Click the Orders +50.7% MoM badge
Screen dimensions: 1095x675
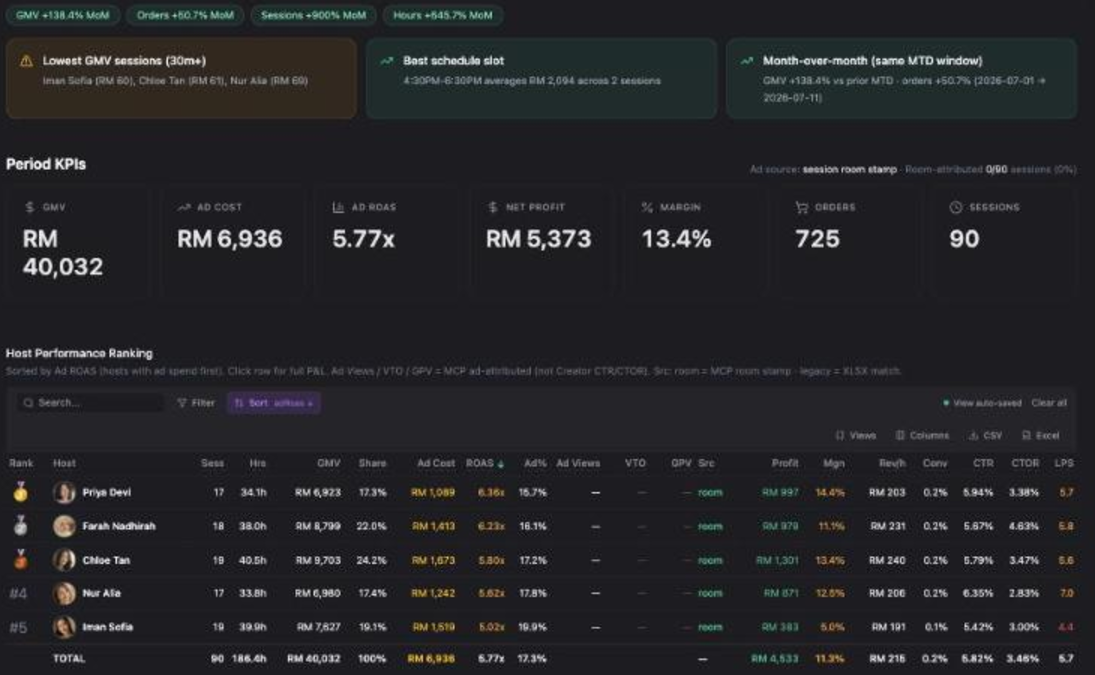pyautogui.click(x=185, y=15)
